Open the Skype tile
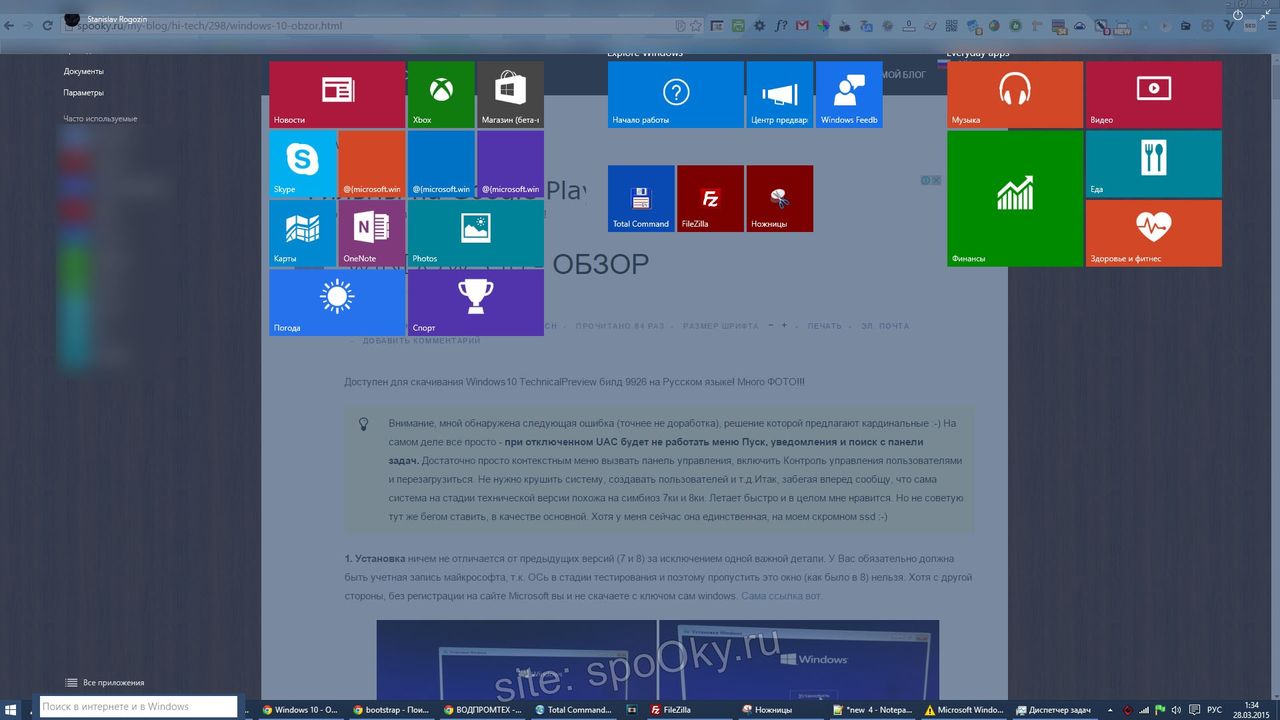Viewport: 1280px width, 720px height. pyautogui.click(x=302, y=163)
